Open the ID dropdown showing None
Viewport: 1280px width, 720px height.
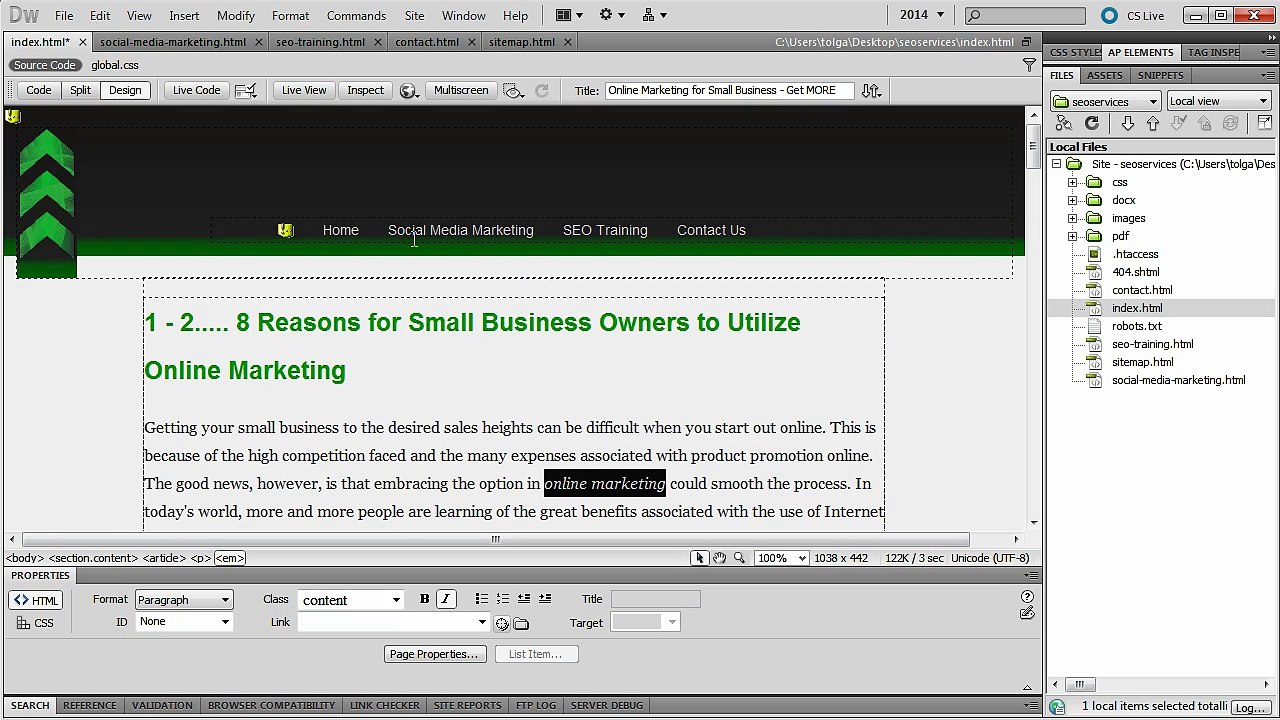point(184,622)
